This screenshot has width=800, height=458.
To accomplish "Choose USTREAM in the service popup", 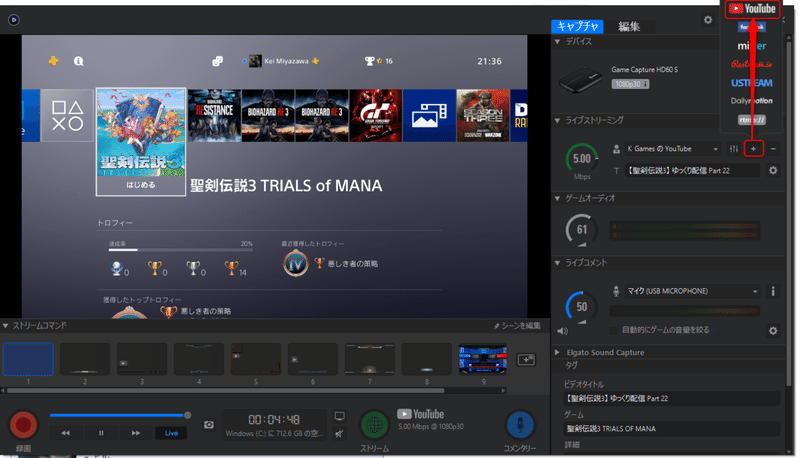I will pos(752,83).
